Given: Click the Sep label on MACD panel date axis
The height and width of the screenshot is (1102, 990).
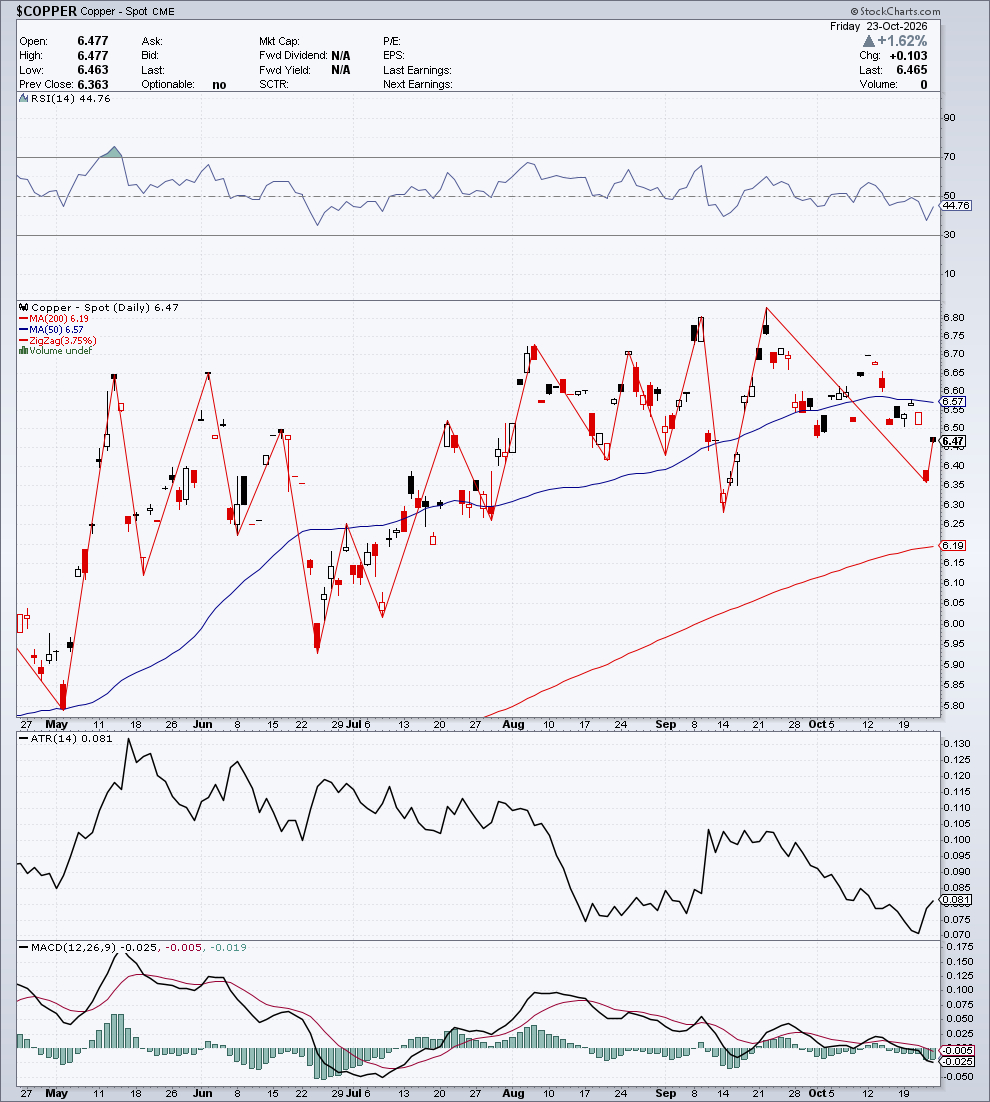Looking at the screenshot, I should [665, 1093].
